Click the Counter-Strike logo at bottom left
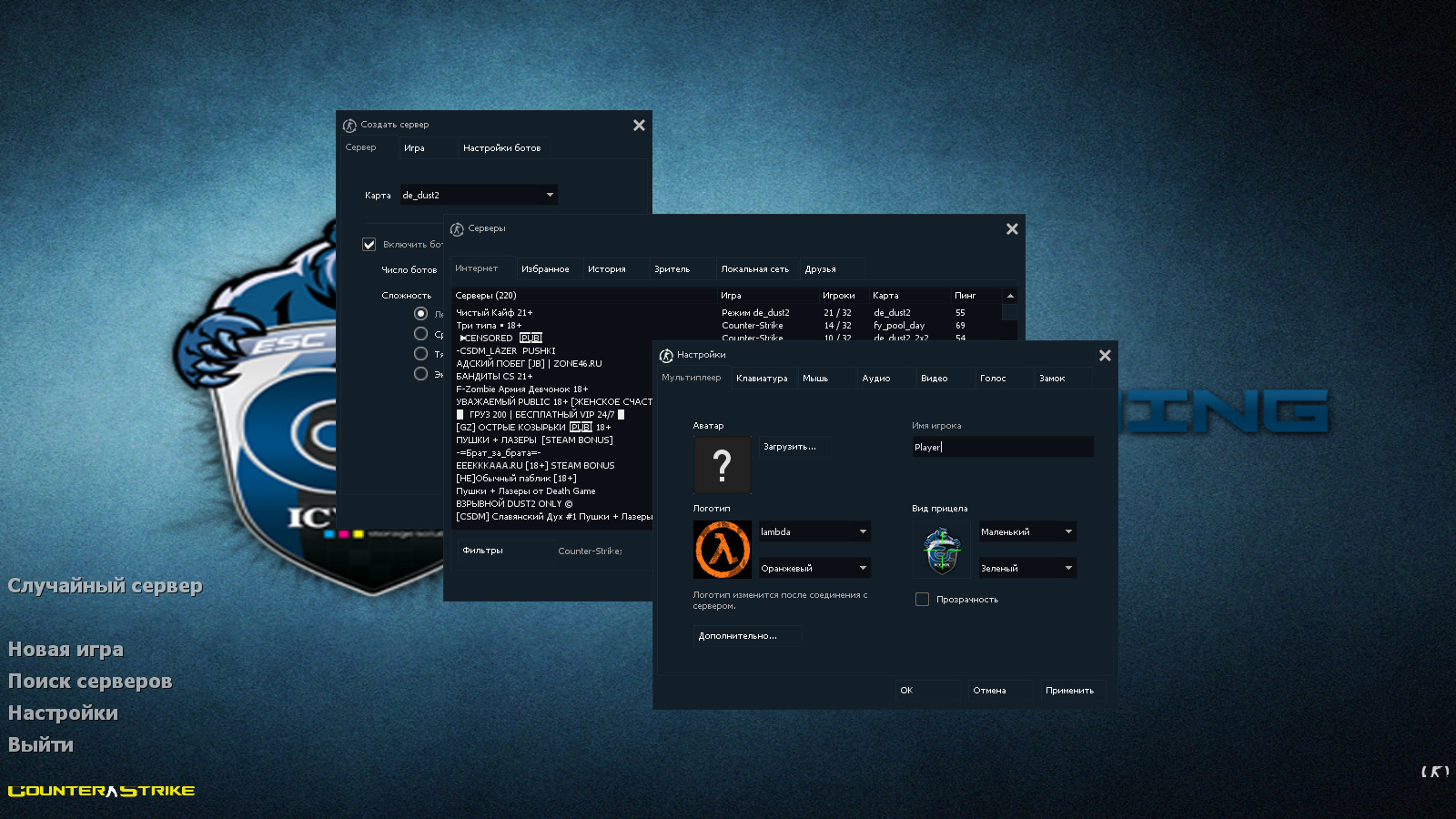 tap(101, 791)
